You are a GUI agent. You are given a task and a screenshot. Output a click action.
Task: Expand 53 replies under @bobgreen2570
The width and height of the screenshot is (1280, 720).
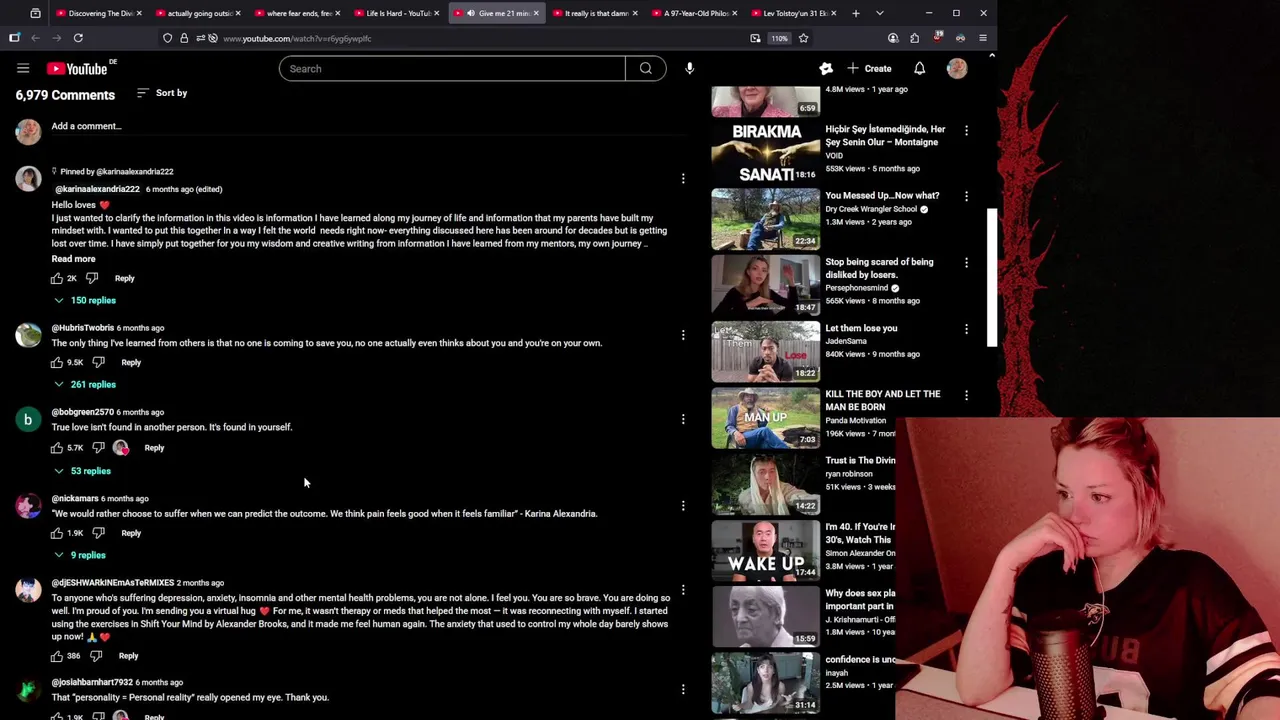[x=82, y=471]
